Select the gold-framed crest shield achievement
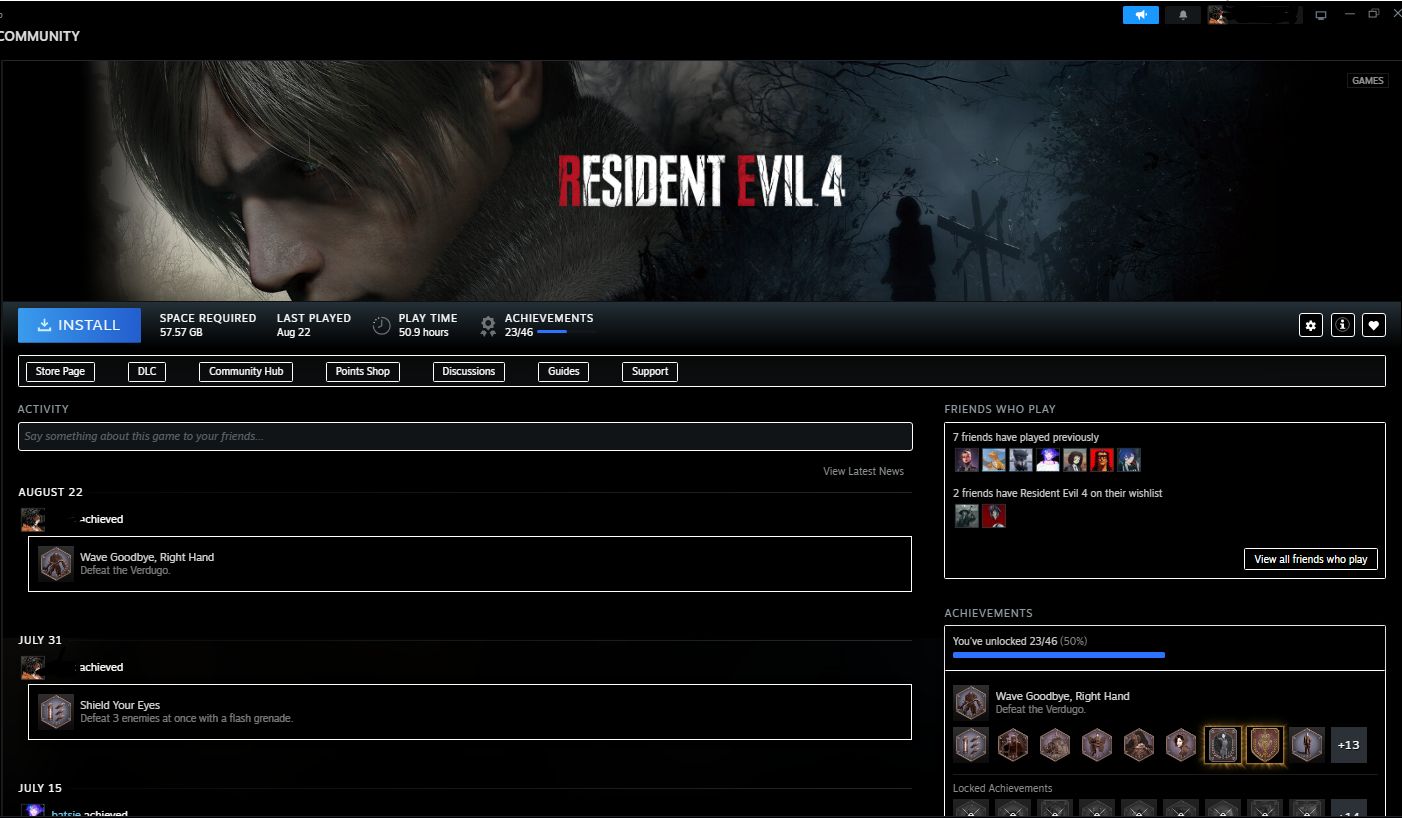 tap(1265, 745)
